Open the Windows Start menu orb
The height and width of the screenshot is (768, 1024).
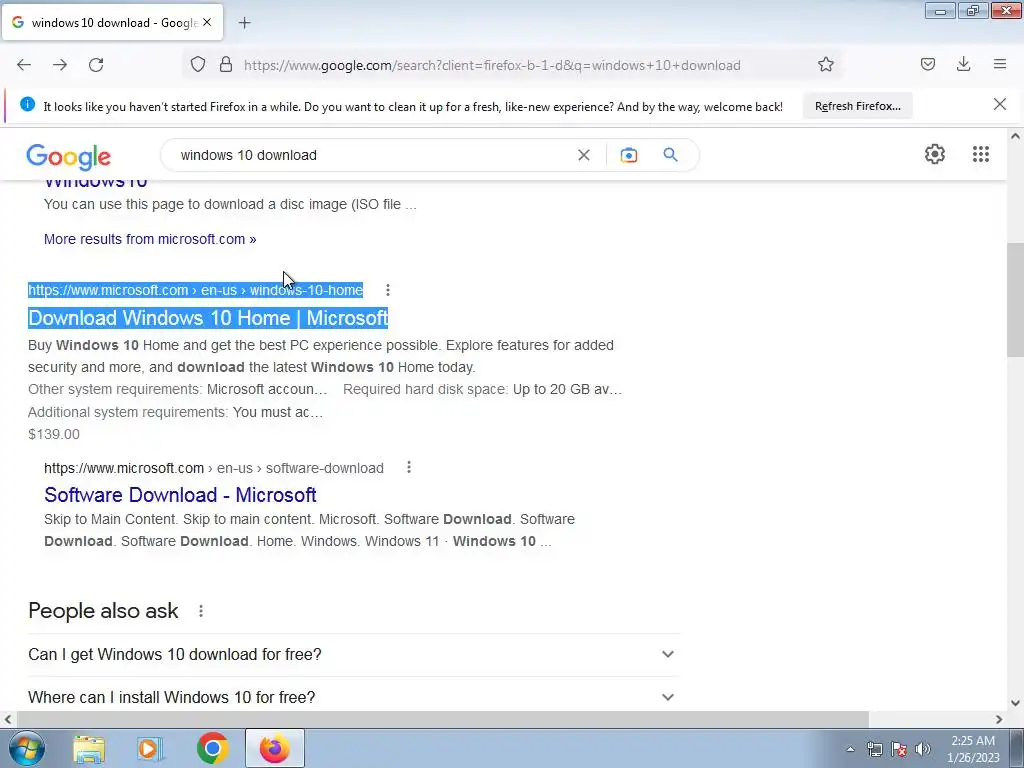[27, 748]
